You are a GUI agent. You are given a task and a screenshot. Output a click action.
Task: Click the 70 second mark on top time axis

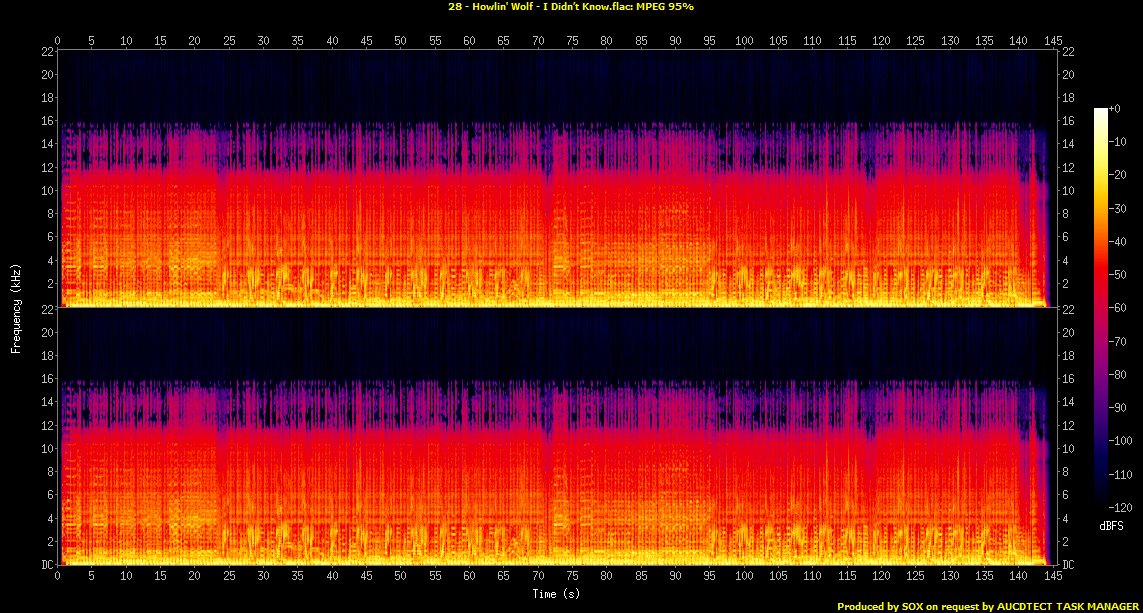[538, 41]
